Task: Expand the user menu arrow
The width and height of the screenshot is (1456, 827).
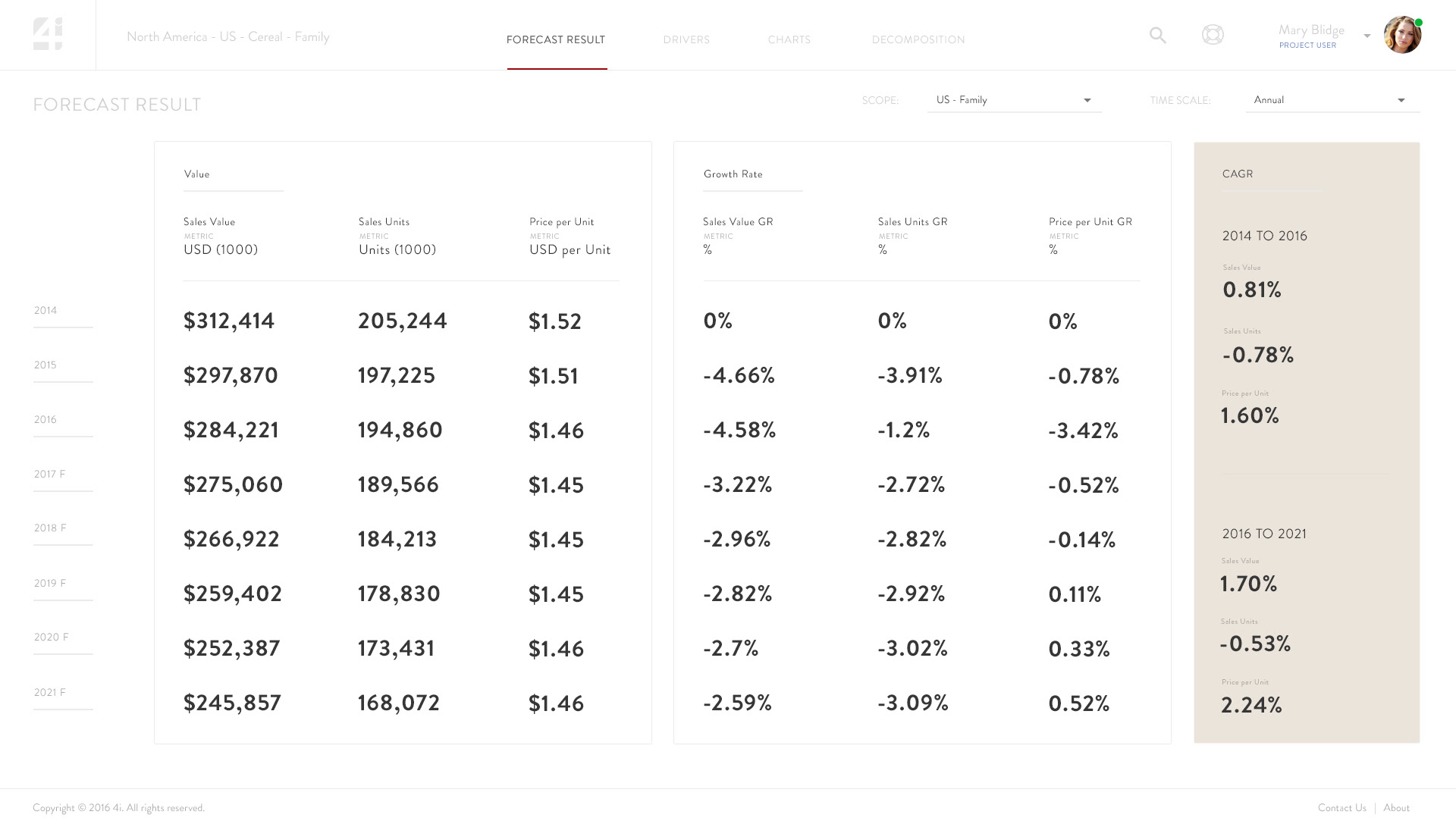Action: click(x=1367, y=36)
